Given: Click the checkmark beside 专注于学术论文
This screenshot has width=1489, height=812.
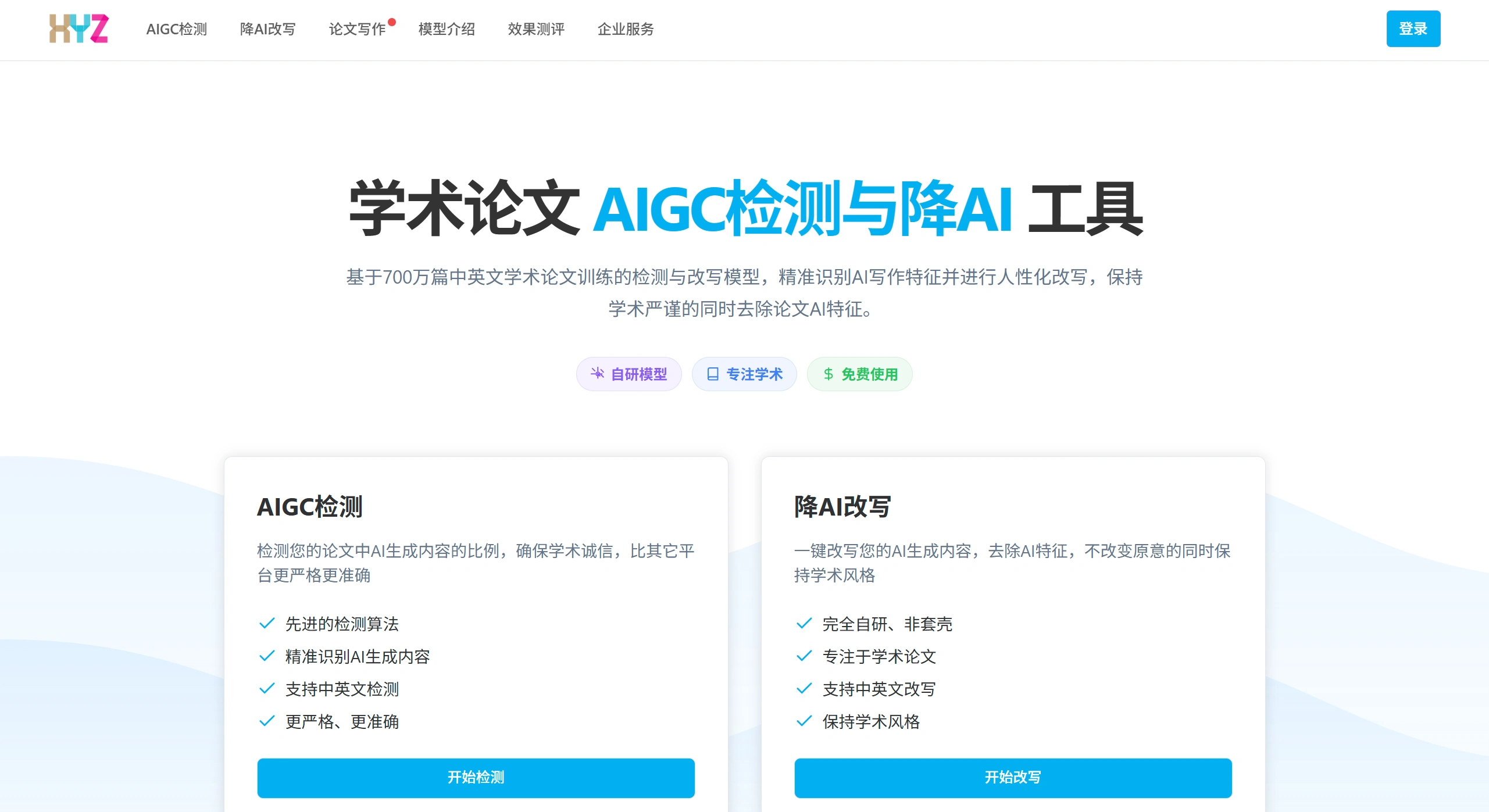Looking at the screenshot, I should pos(804,656).
